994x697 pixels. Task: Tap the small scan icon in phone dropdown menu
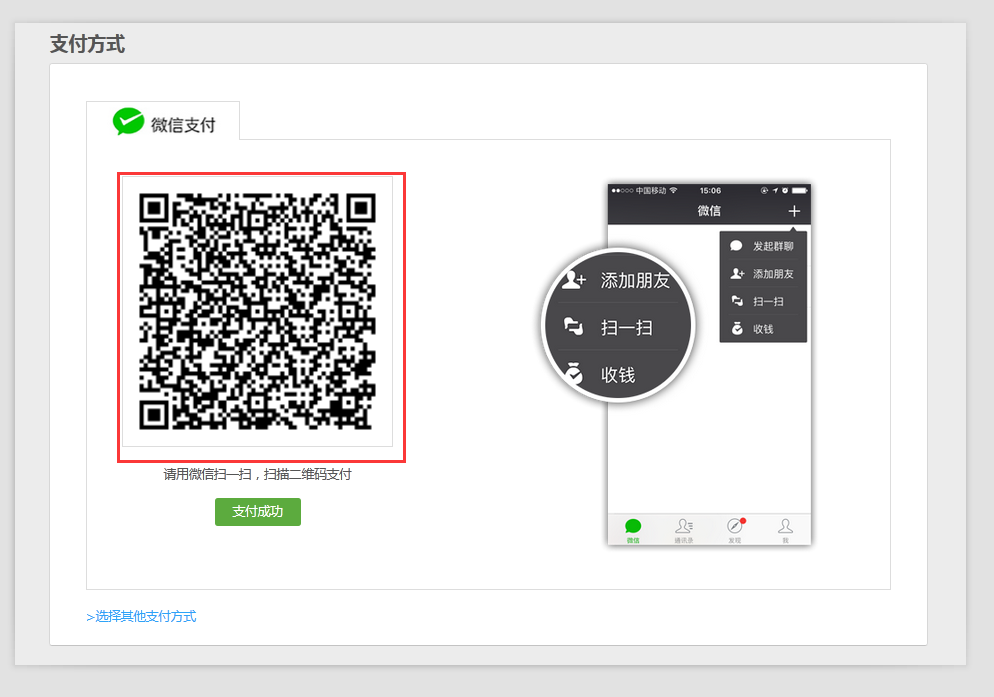737,301
